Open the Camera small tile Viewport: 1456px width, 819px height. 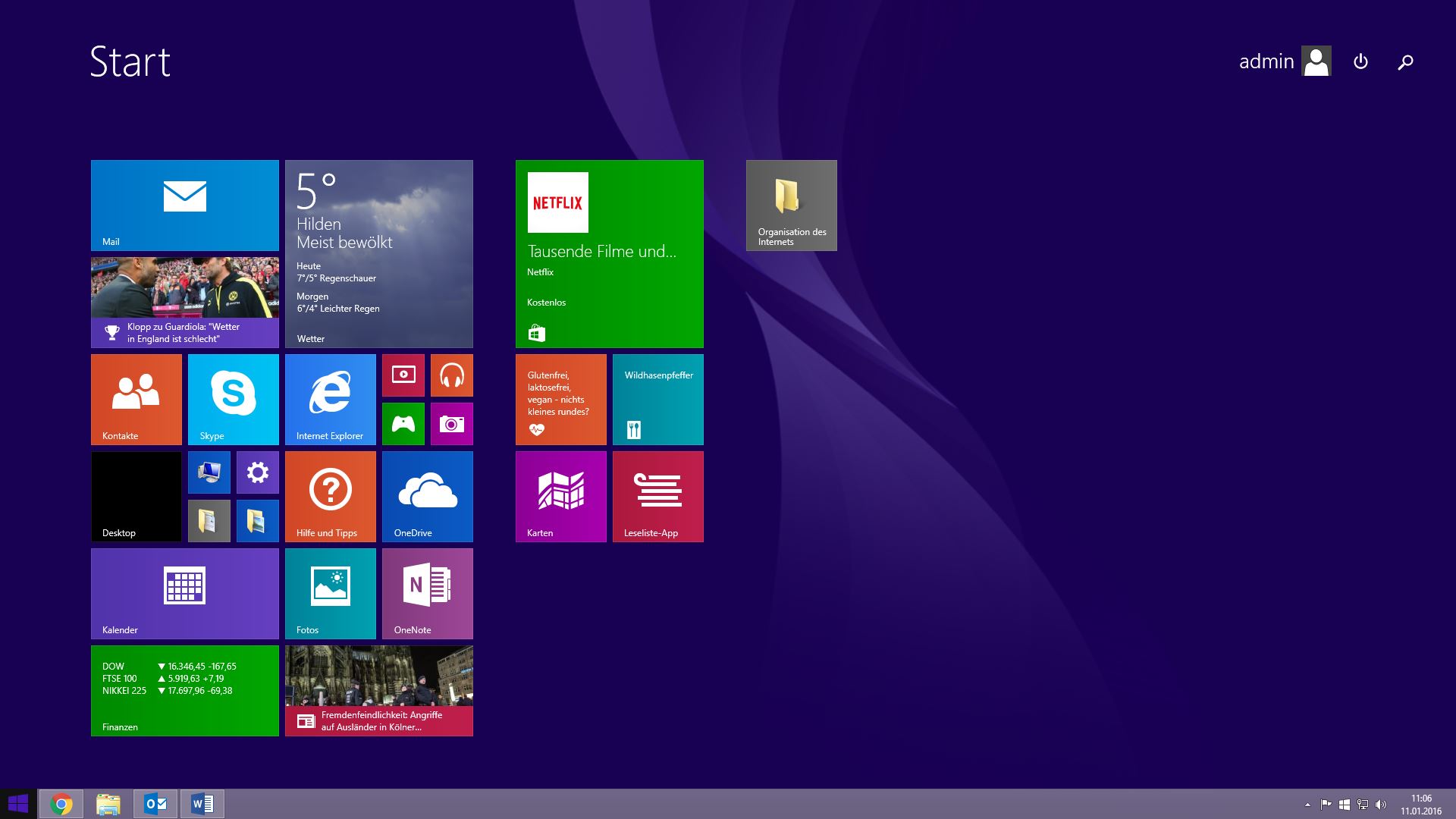[x=451, y=423]
